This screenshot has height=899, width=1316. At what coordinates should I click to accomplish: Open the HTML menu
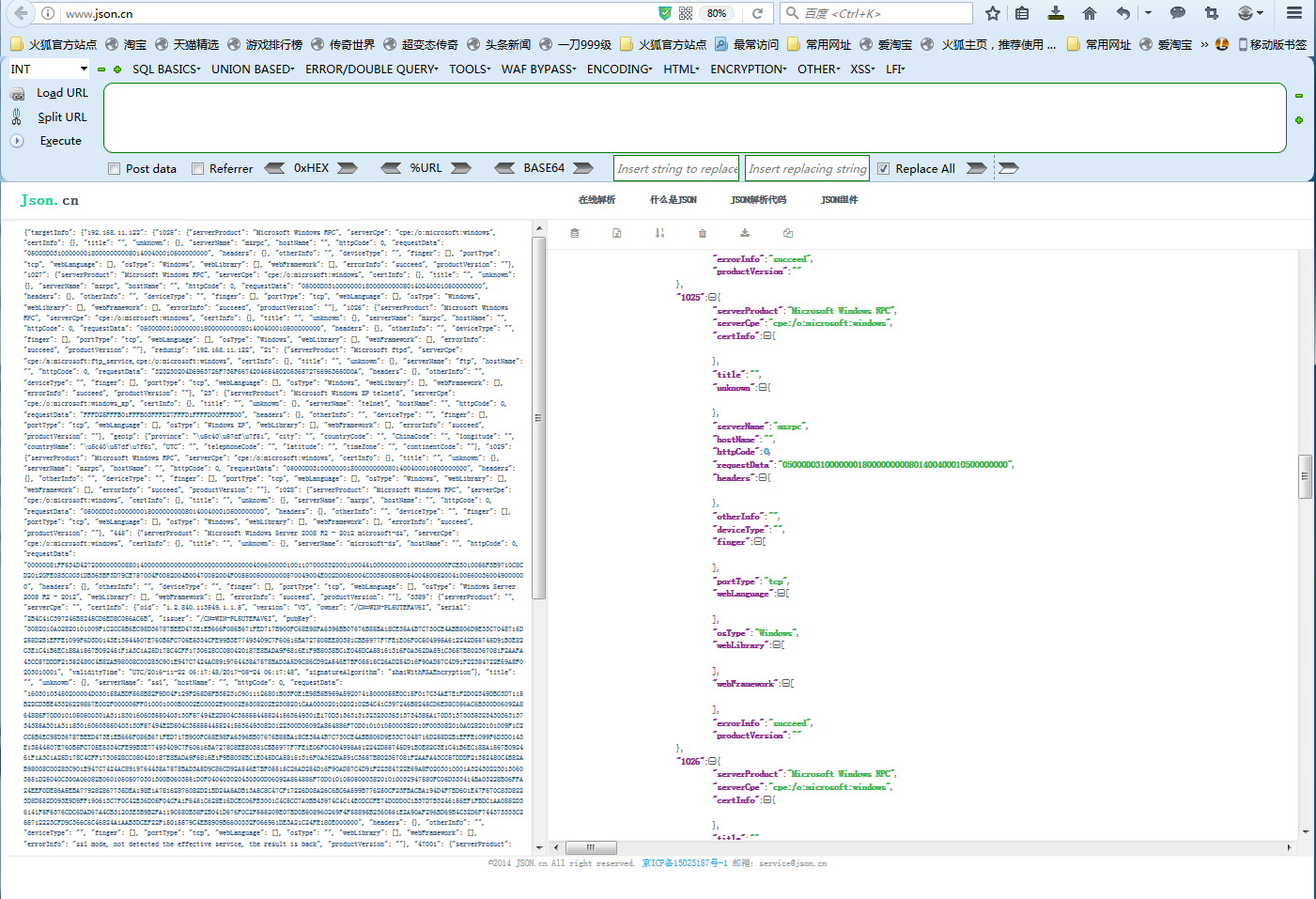(682, 69)
